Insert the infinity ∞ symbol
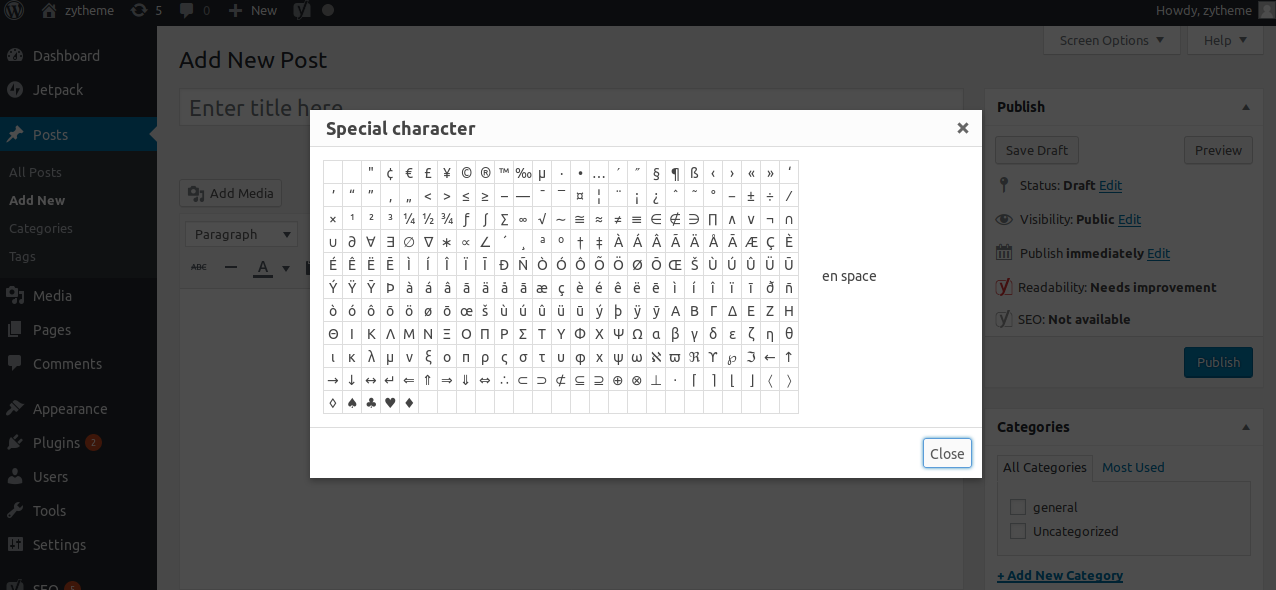The image size is (1276, 590). pos(523,219)
